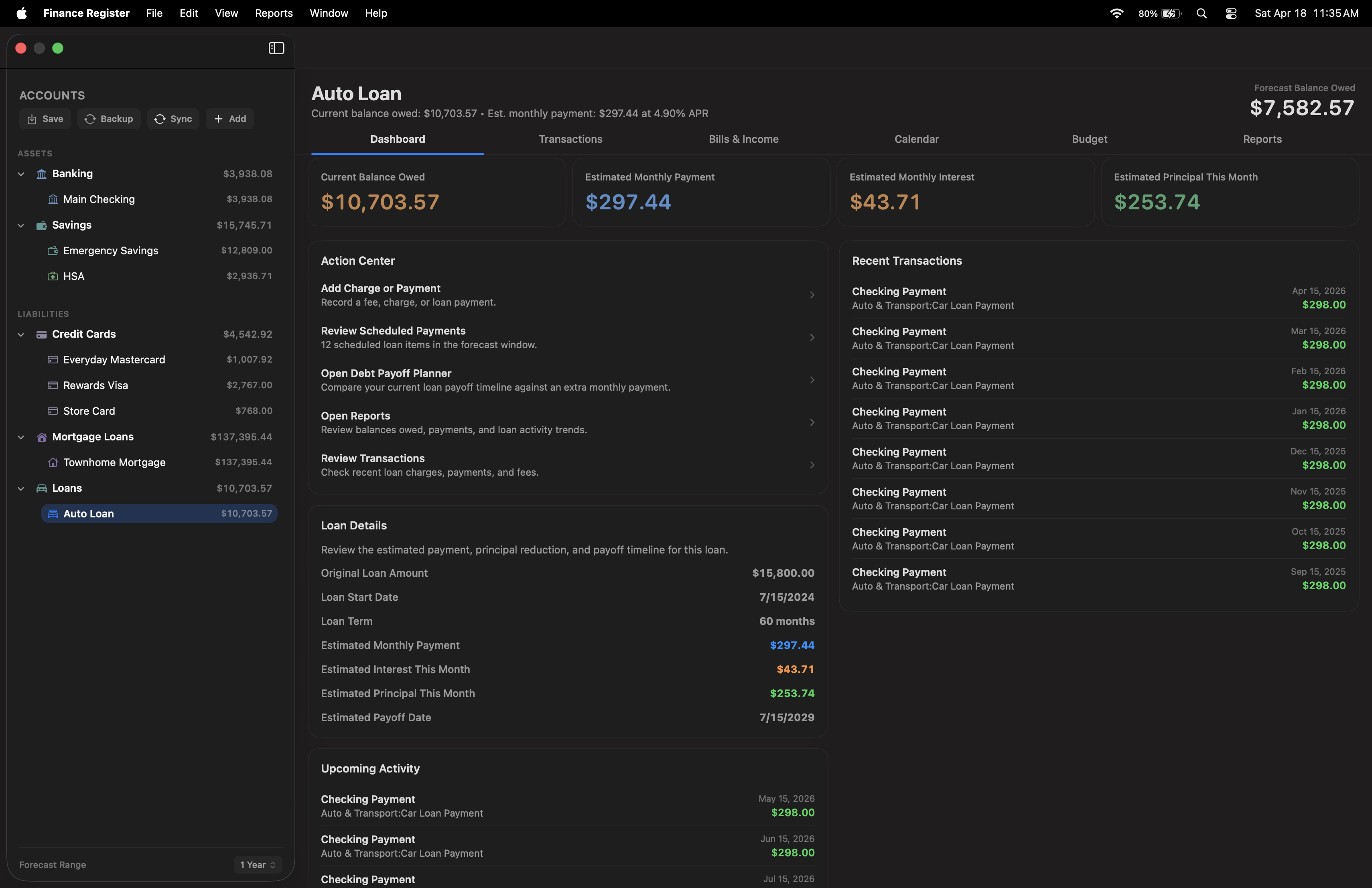Click the Savings group icon
Screen dimensions: 1372x888
(41, 225)
